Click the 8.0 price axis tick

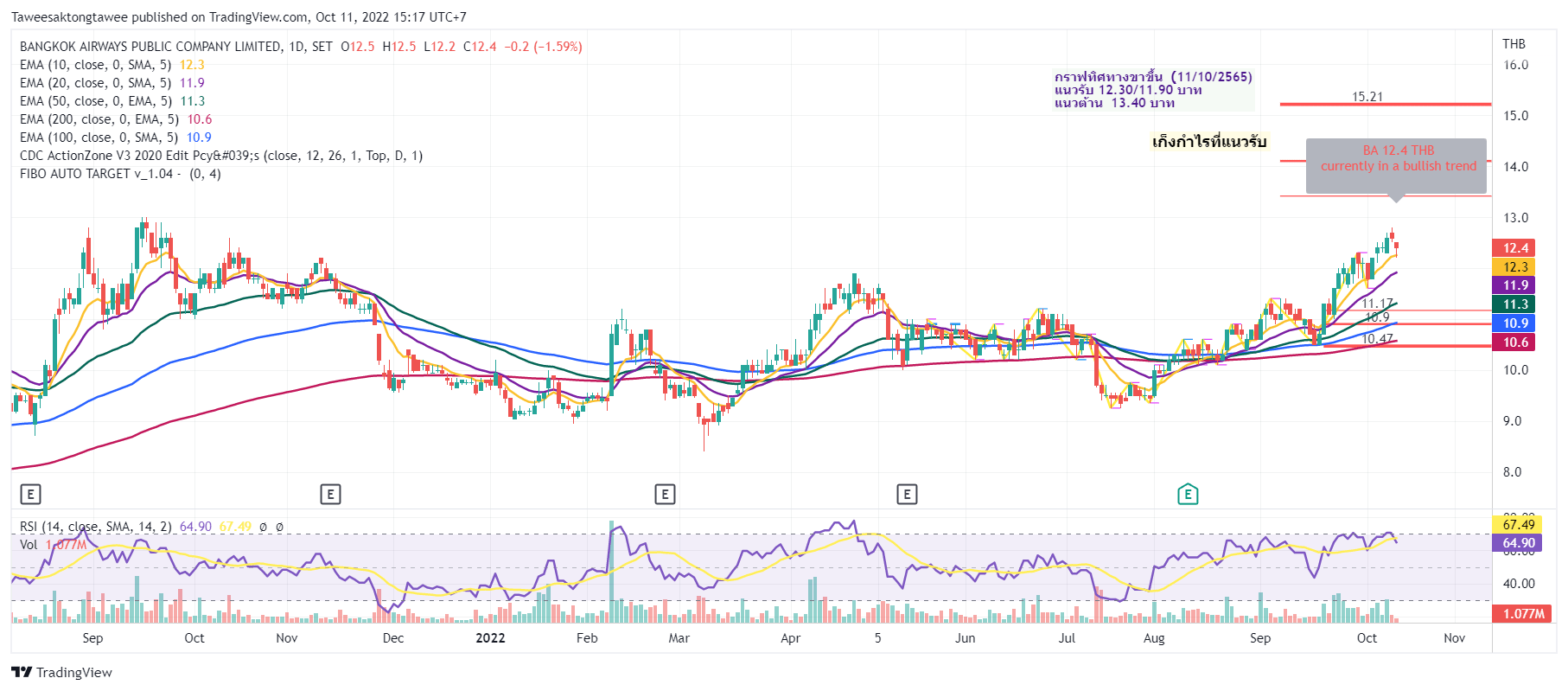tap(1512, 472)
